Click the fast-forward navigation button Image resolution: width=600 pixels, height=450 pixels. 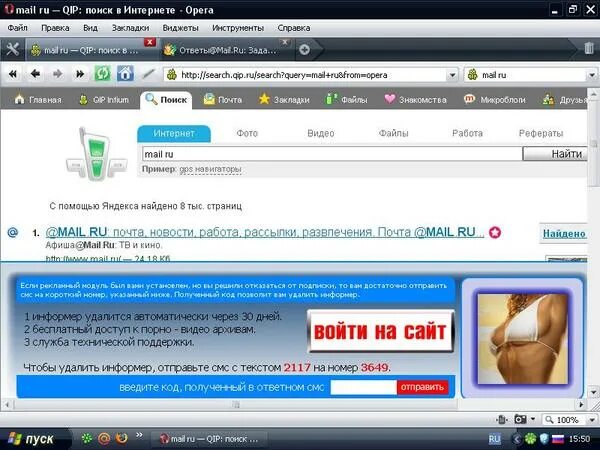(x=80, y=74)
